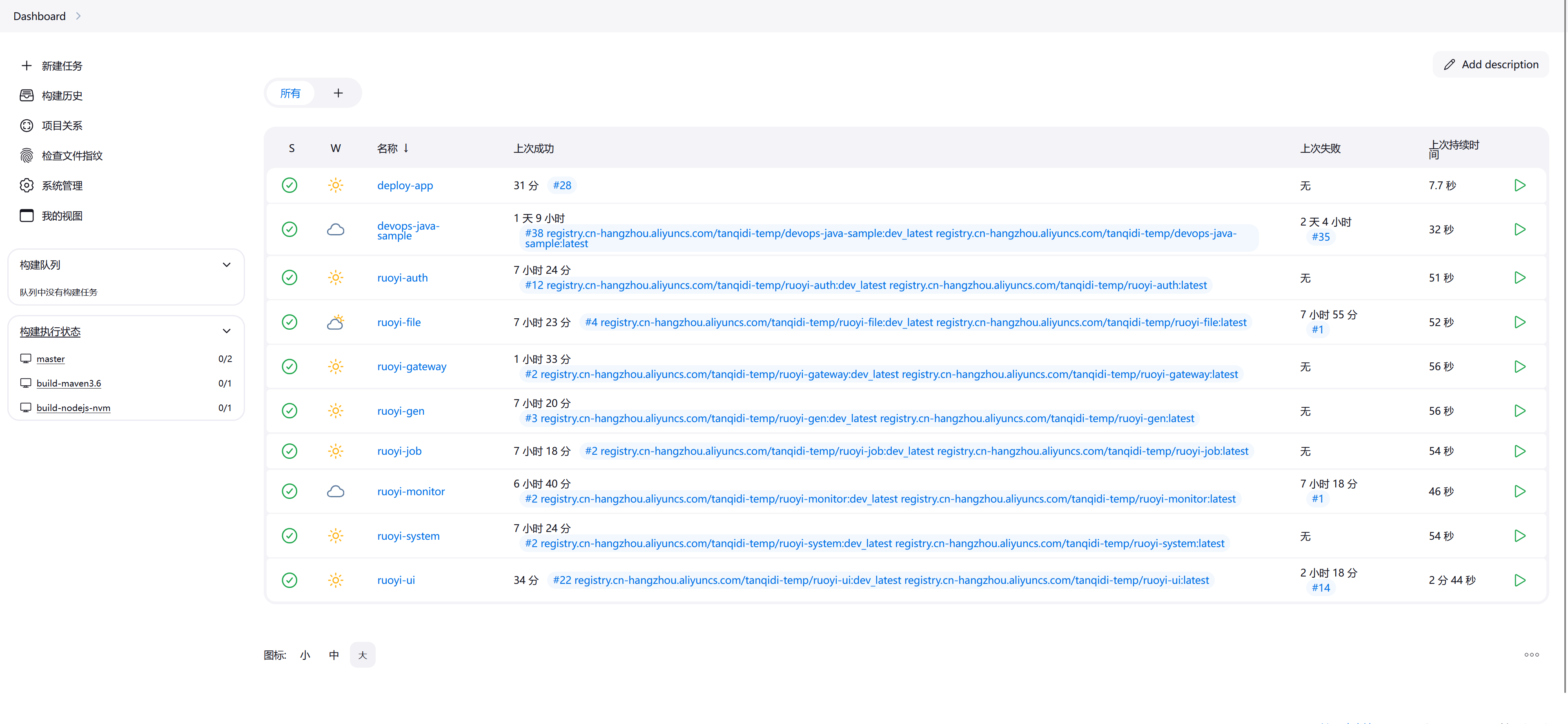Screen dimensions: 1568x724
Task: Open the Dashboard breadcrumb link
Action: pyautogui.click(x=40, y=16)
